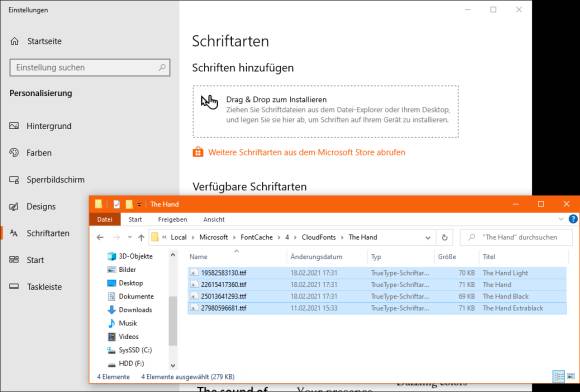Image resolution: width=580 pixels, height=392 pixels.
Task: Open HDD (F:) drive in navigation
Action: [126, 364]
